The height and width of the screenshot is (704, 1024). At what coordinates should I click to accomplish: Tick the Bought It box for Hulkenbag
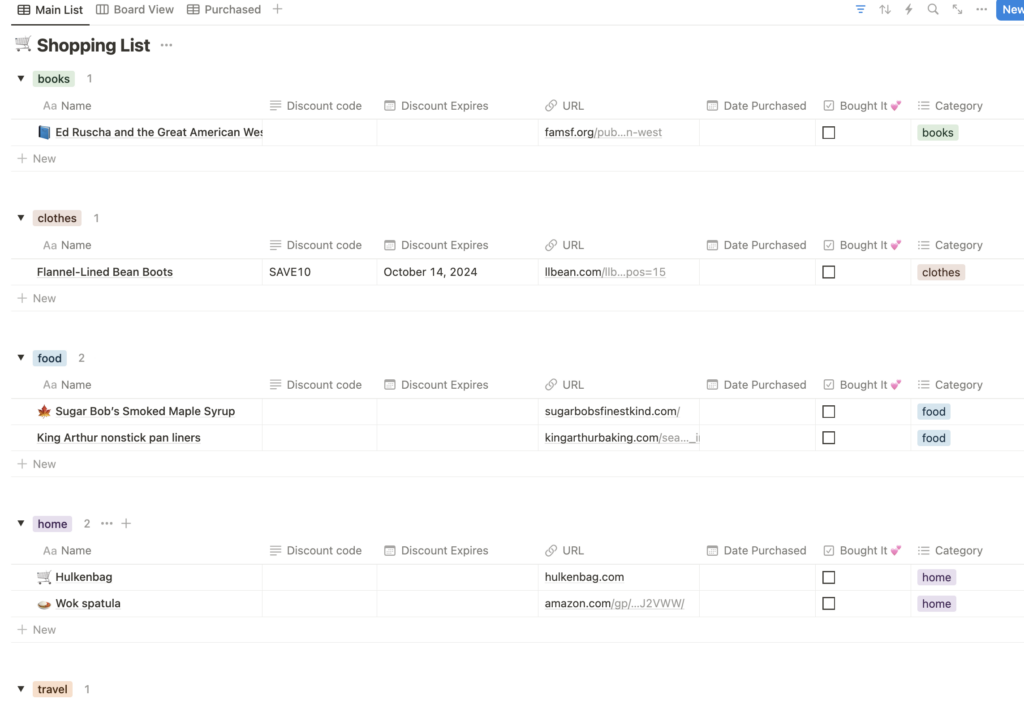click(x=829, y=577)
